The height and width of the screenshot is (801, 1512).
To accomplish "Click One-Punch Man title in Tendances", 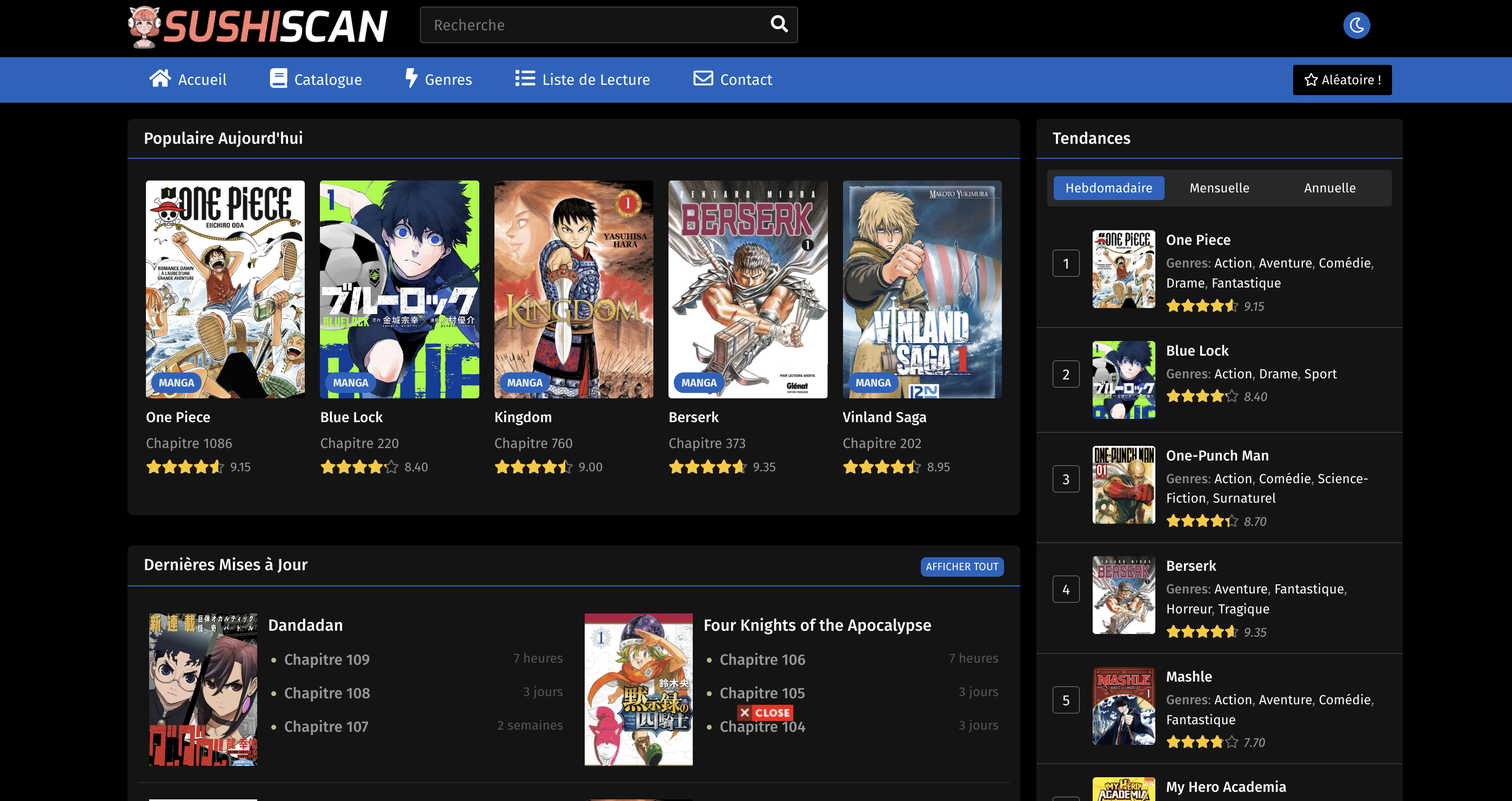I will click(x=1217, y=455).
